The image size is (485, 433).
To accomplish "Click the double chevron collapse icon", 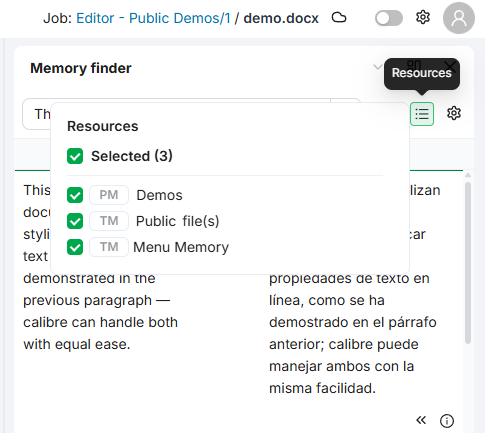I will tap(421, 420).
